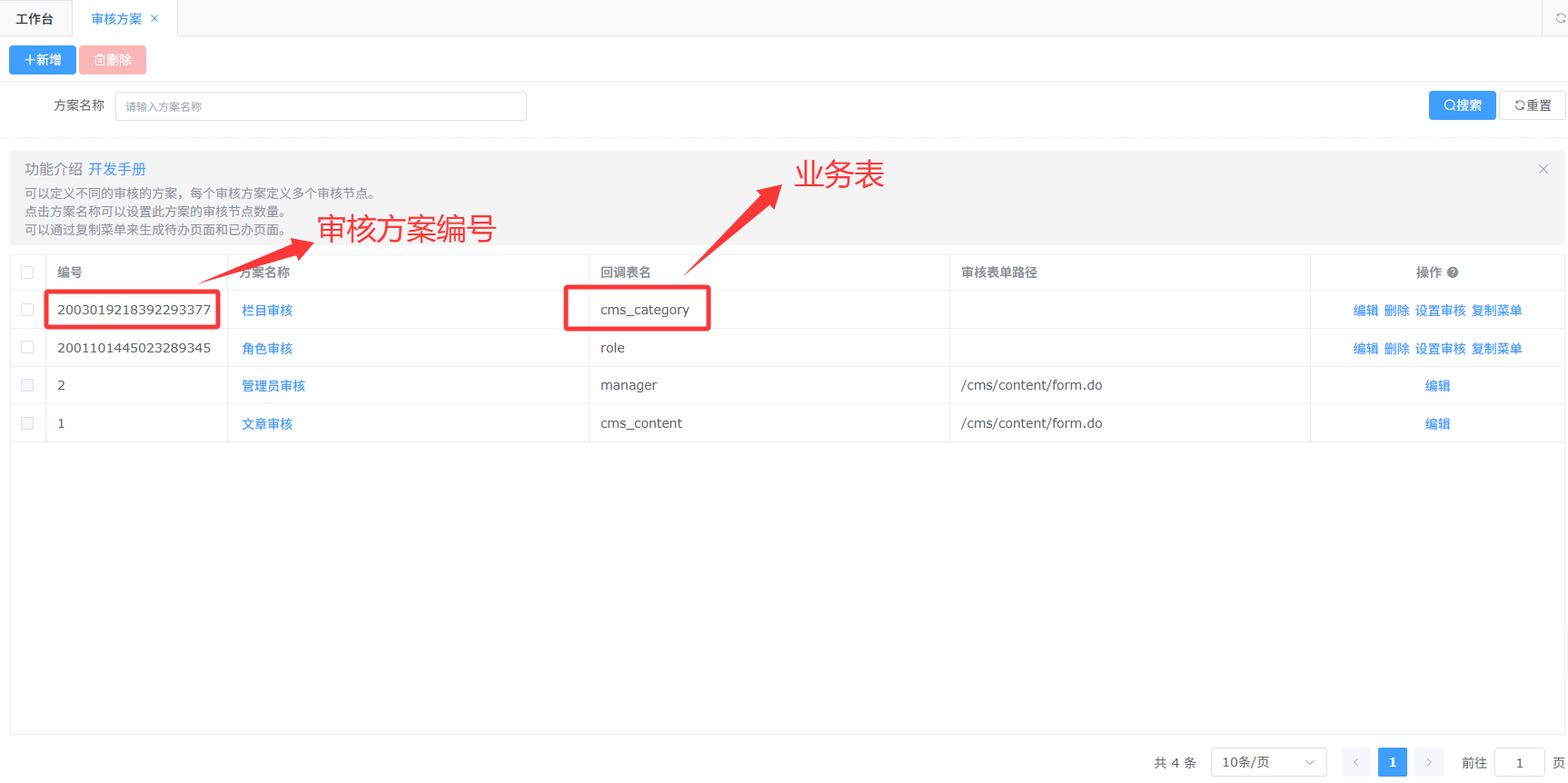Click the 新增 add button
The height and width of the screenshot is (783, 1568).
click(x=43, y=60)
